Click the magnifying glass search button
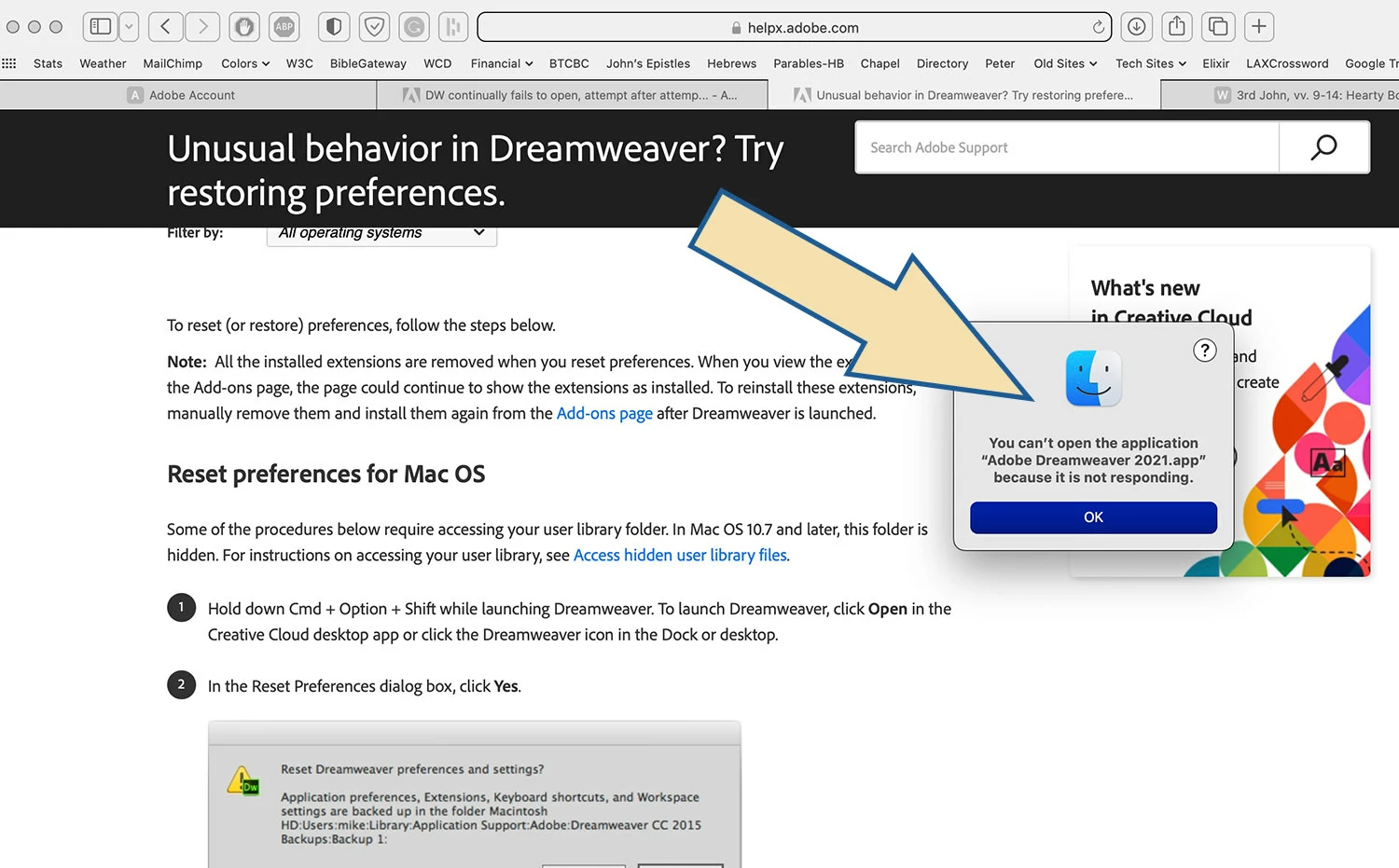The width and height of the screenshot is (1399, 868). coord(1324,147)
